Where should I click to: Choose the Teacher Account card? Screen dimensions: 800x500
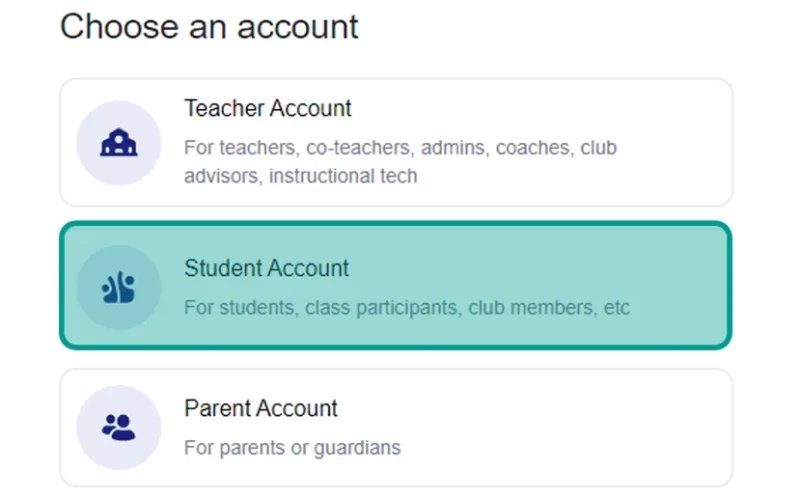(x=396, y=142)
